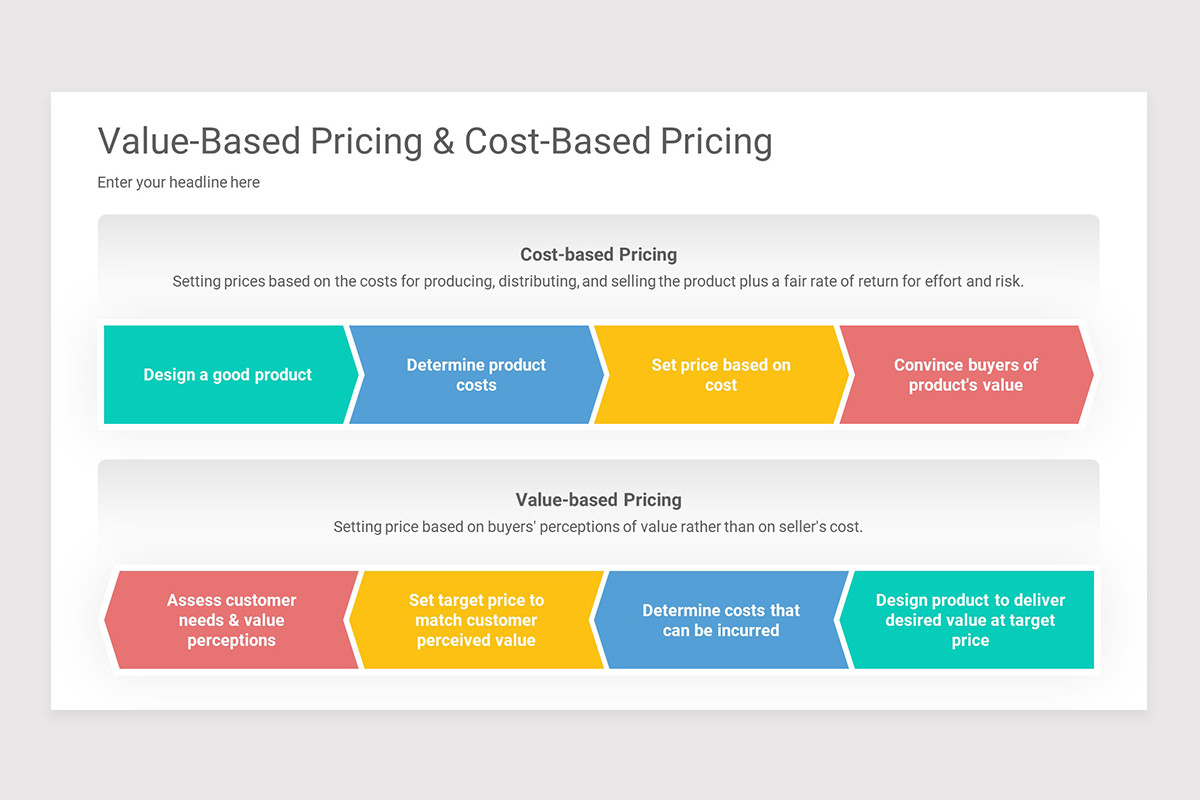Click the ampersand in the slide title

pos(444,142)
